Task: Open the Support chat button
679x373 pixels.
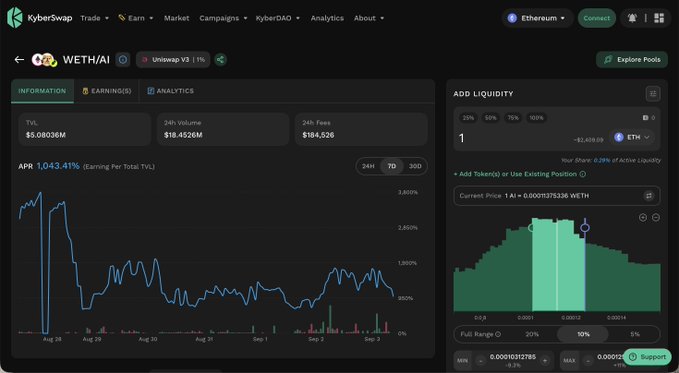Action: pyautogui.click(x=647, y=357)
